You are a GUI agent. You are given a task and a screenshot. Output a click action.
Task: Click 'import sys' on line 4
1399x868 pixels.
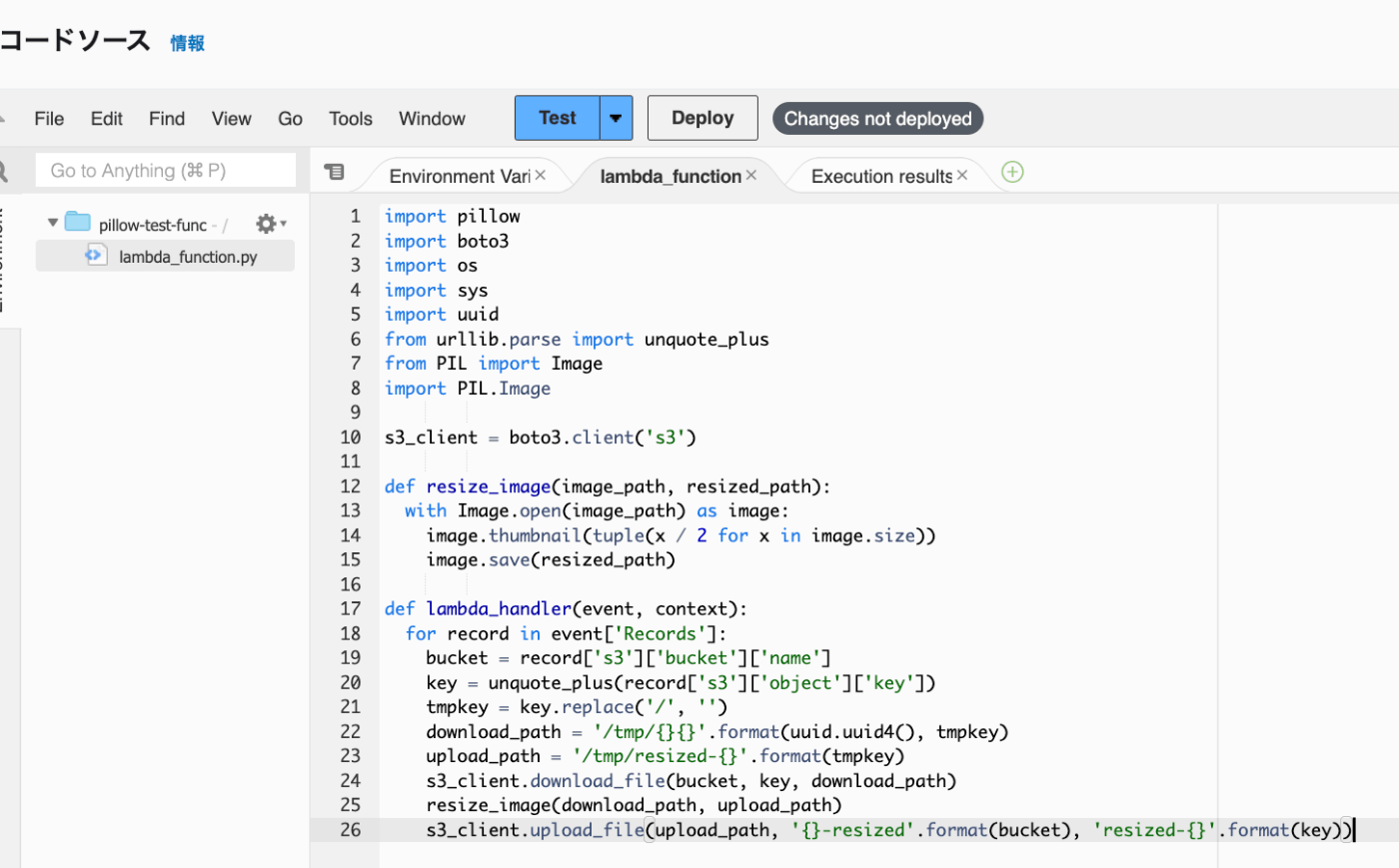(x=437, y=290)
